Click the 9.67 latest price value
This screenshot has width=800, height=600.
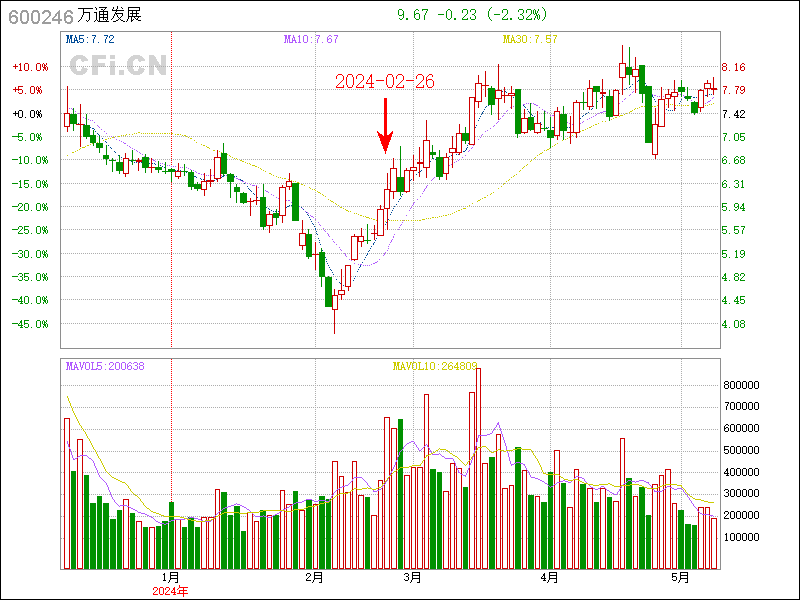tap(412, 15)
